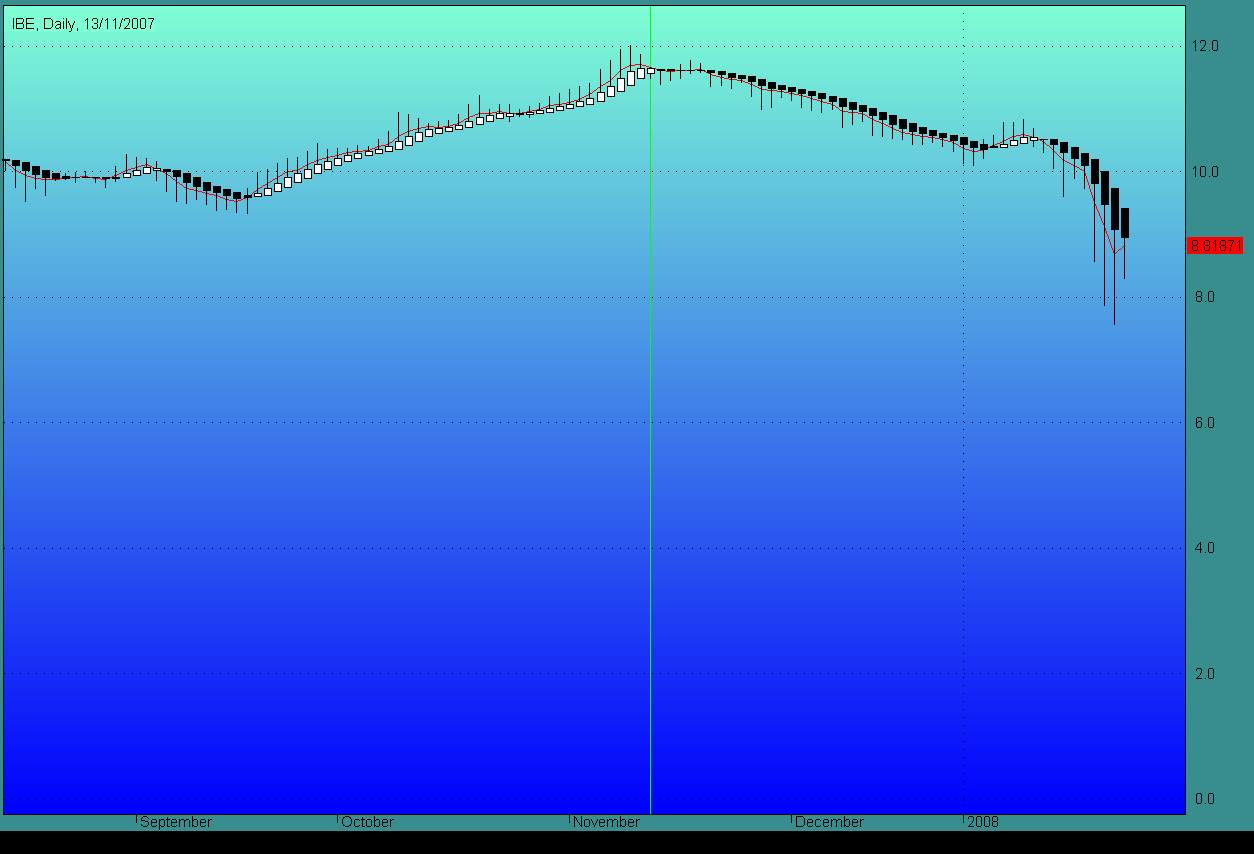Click the IBE, Daily chart title text

click(83, 24)
